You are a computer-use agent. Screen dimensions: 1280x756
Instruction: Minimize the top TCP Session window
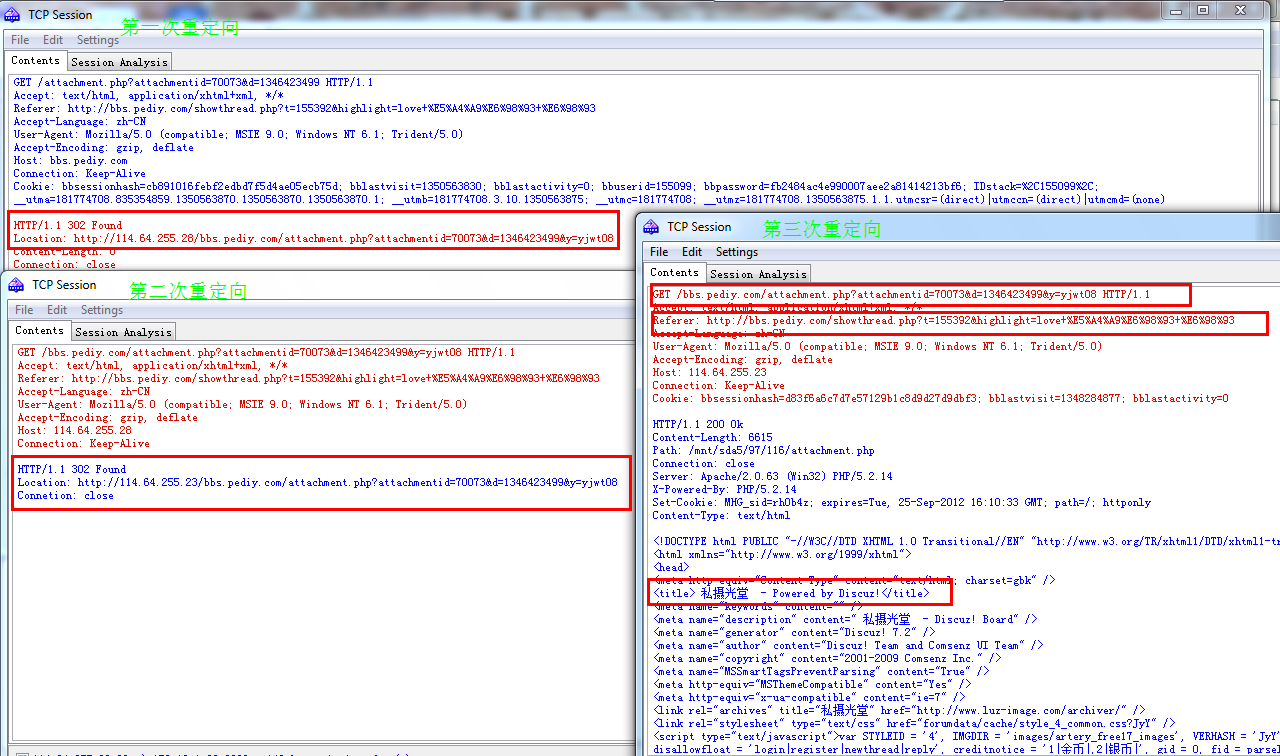1176,10
